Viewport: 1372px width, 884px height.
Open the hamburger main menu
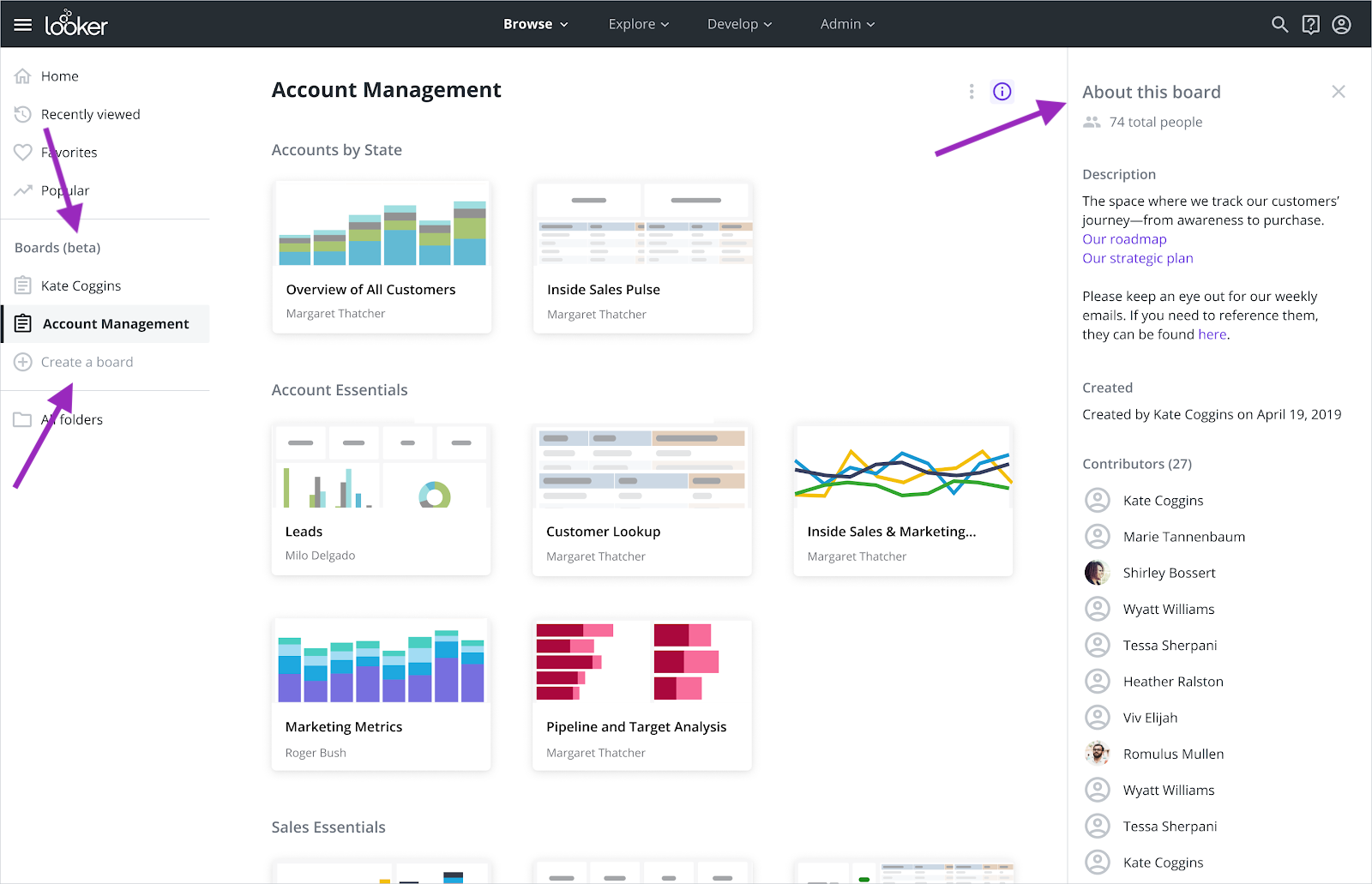tap(23, 25)
